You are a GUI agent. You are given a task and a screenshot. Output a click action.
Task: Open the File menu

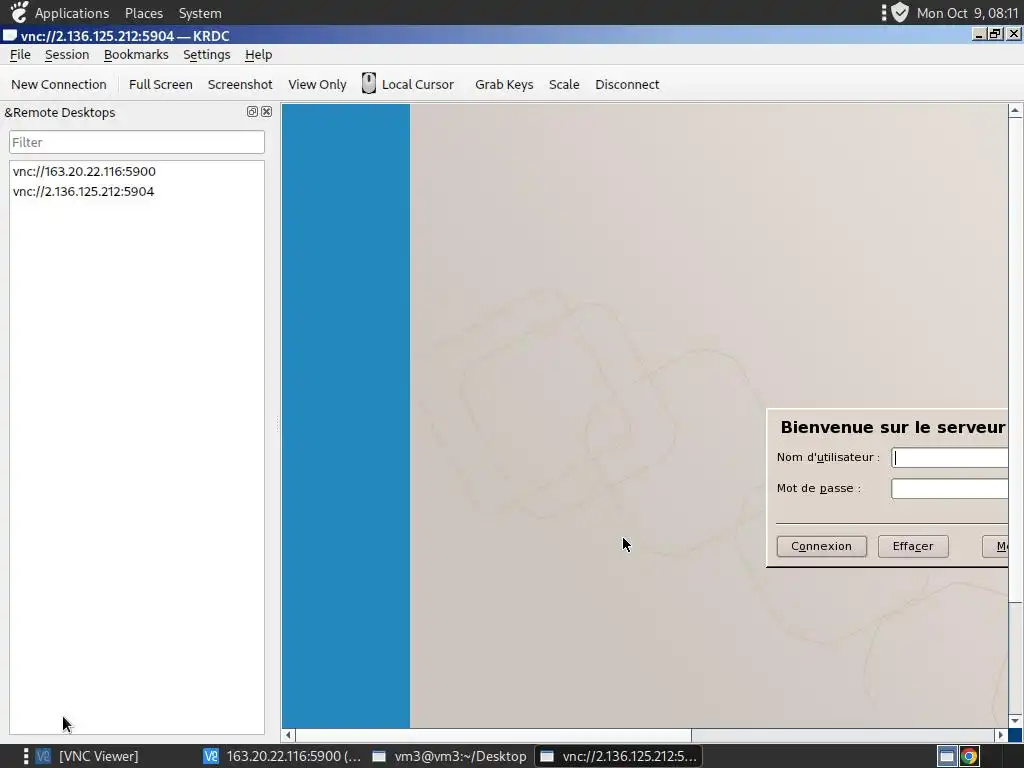pos(20,55)
